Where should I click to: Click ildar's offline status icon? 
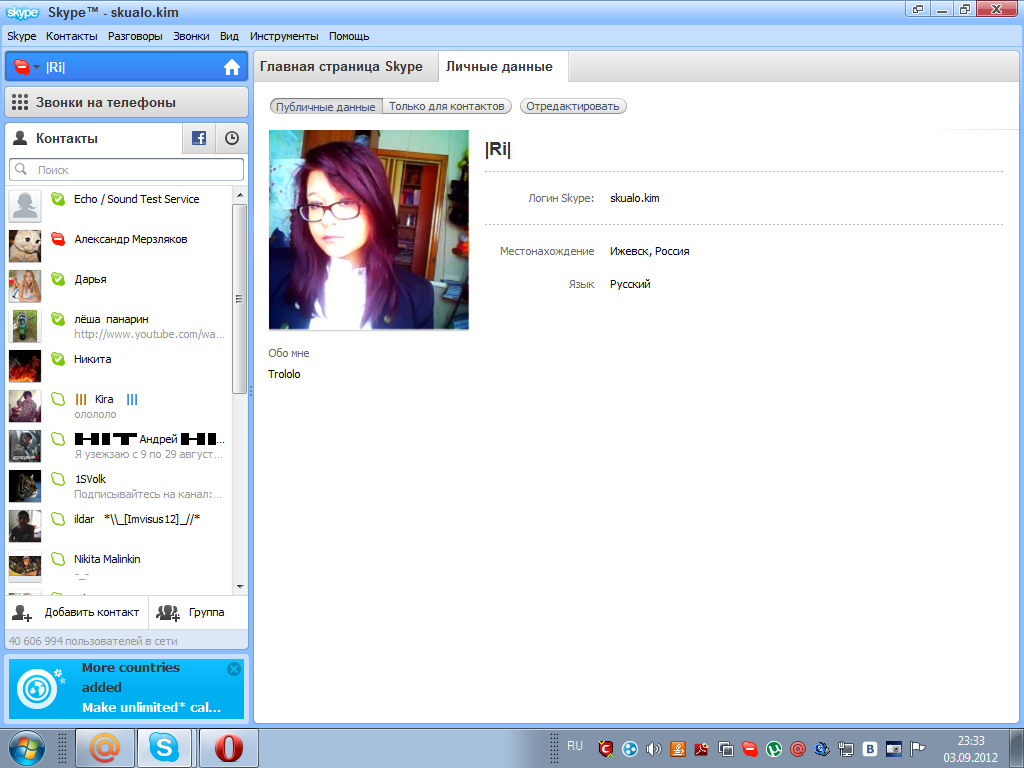point(58,519)
